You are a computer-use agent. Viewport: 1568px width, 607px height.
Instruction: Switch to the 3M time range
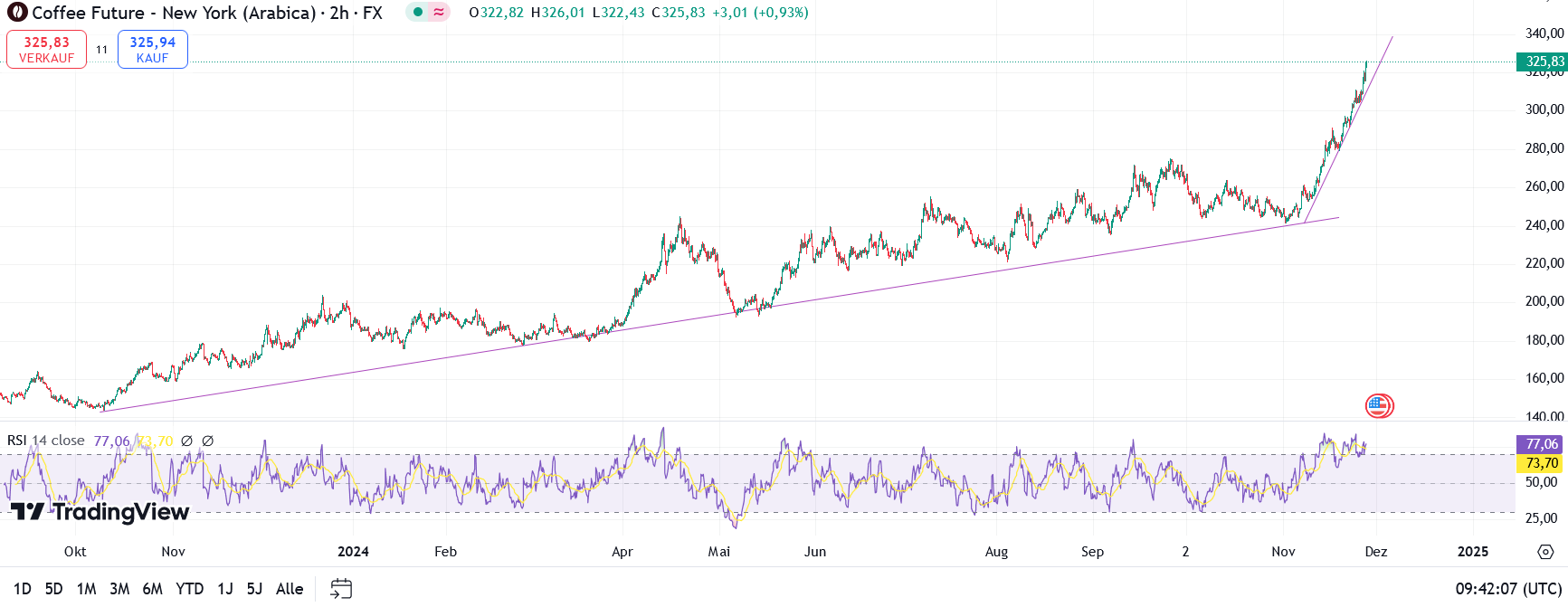point(119,589)
